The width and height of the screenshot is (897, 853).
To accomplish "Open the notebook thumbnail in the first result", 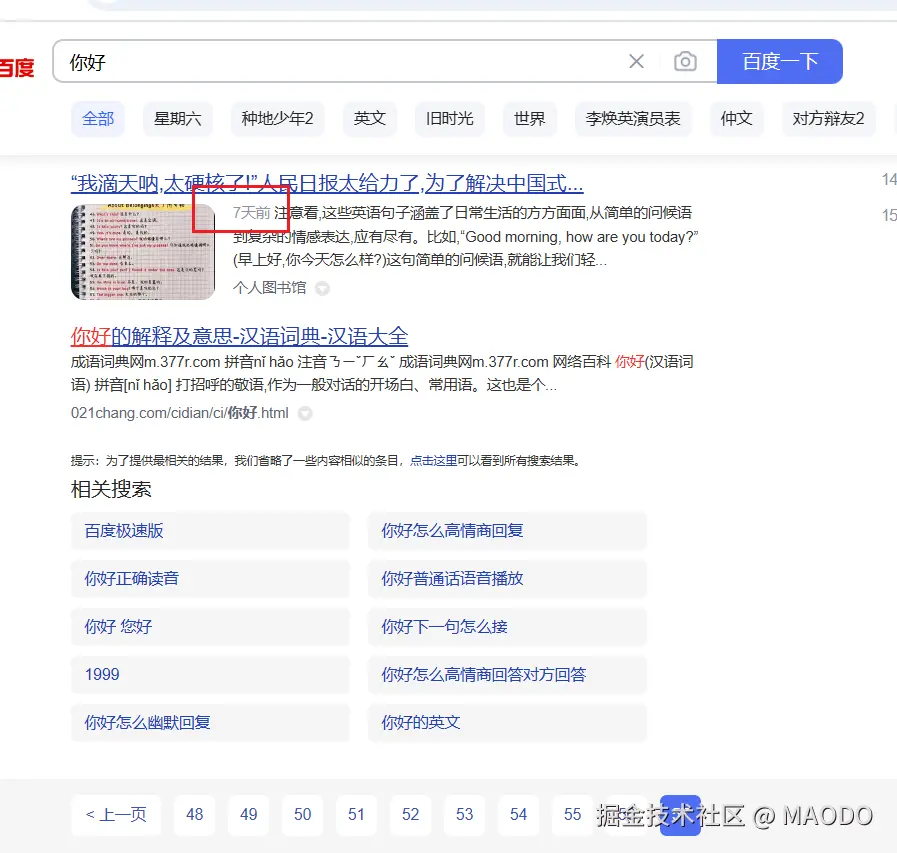I will pos(142,251).
